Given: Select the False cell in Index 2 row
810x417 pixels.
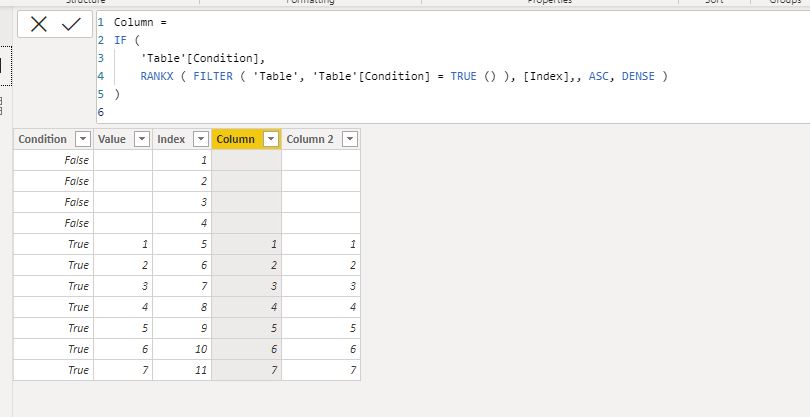Looking at the screenshot, I should (53, 181).
